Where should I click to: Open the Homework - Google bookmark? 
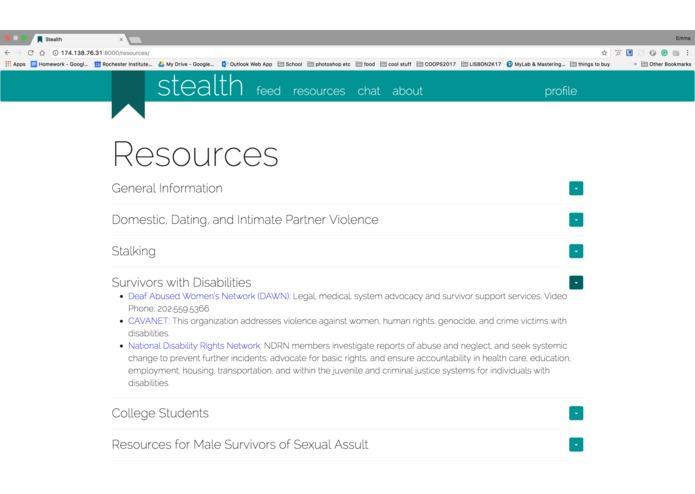[59, 64]
